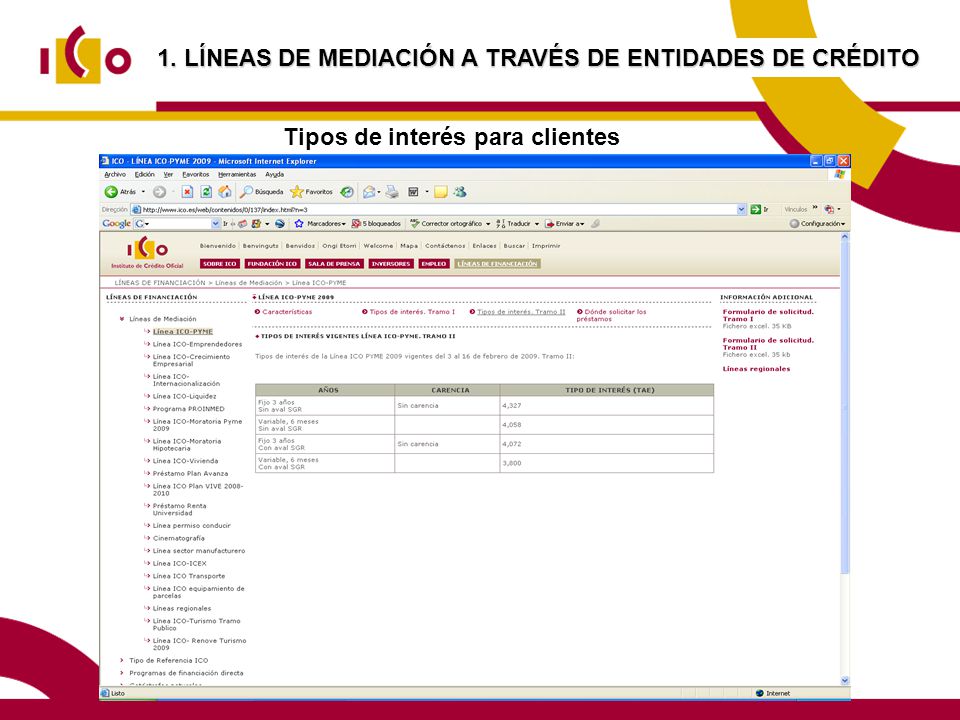Open the History clock icon

[x=347, y=192]
